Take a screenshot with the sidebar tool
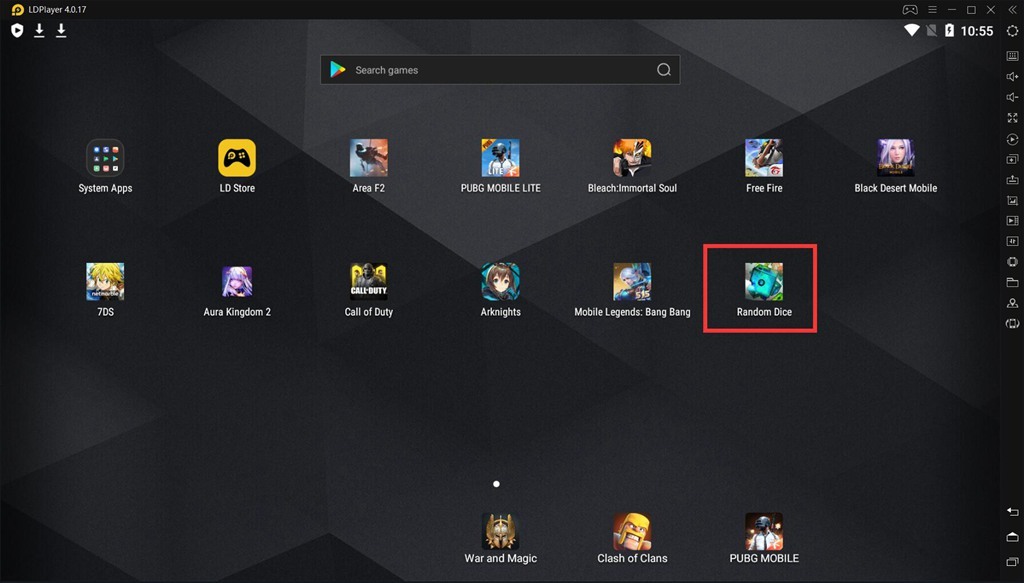This screenshot has width=1024, height=583. pos(1012,200)
